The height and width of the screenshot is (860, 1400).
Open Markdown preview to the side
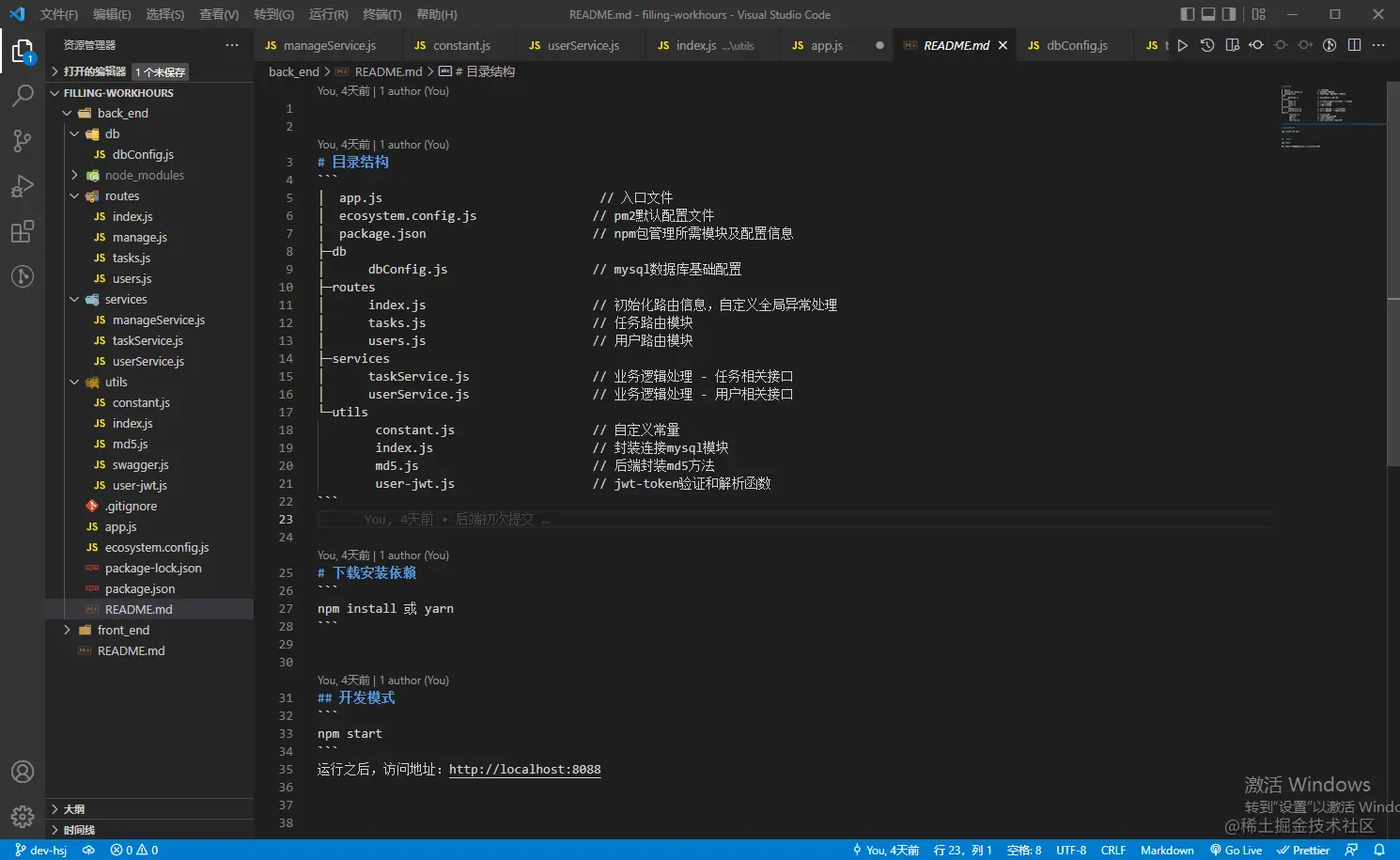[1232, 44]
